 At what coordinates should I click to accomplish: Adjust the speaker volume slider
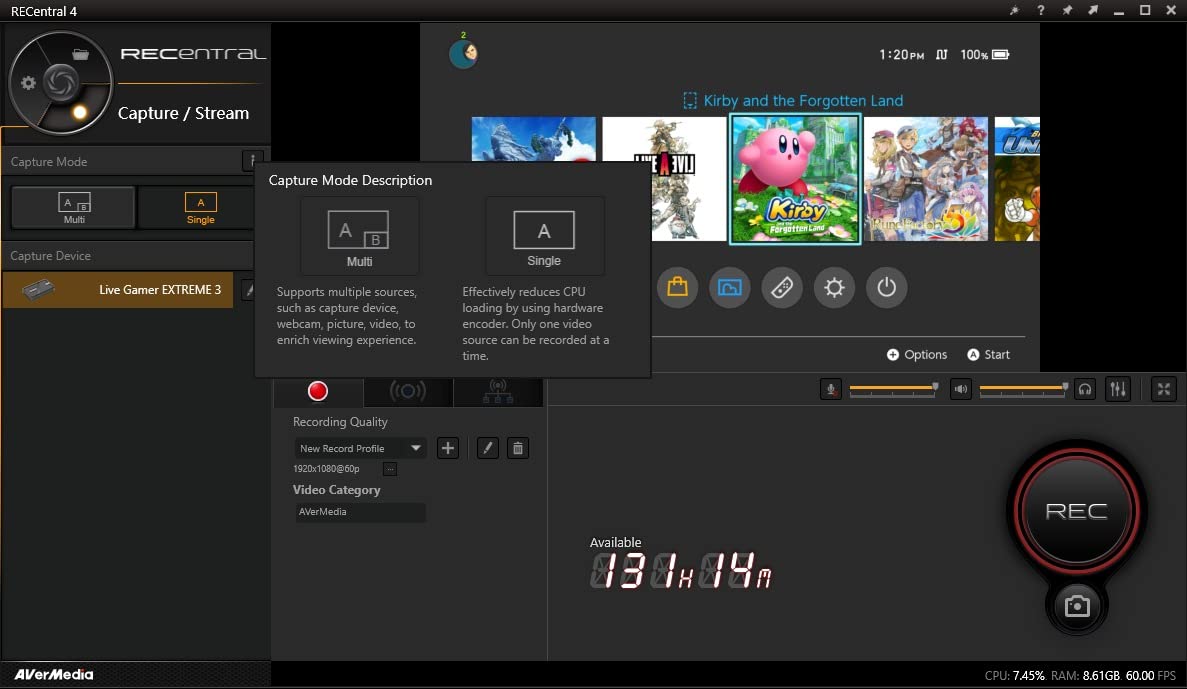click(x=1023, y=389)
